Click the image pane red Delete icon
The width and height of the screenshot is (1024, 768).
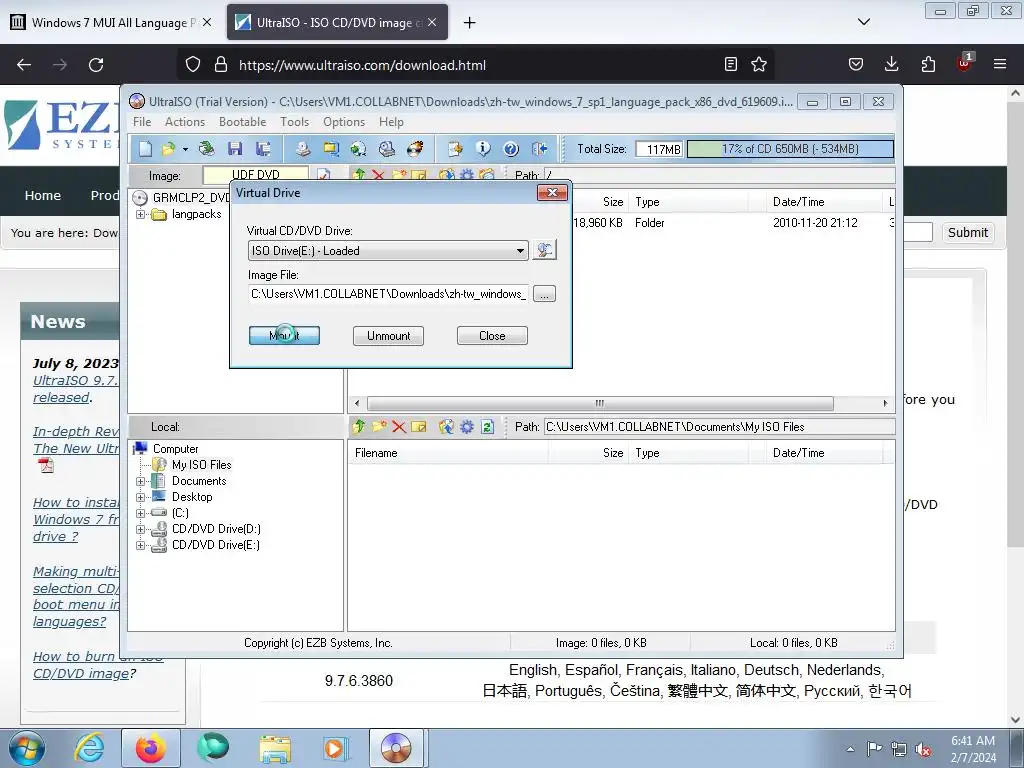pos(378,174)
